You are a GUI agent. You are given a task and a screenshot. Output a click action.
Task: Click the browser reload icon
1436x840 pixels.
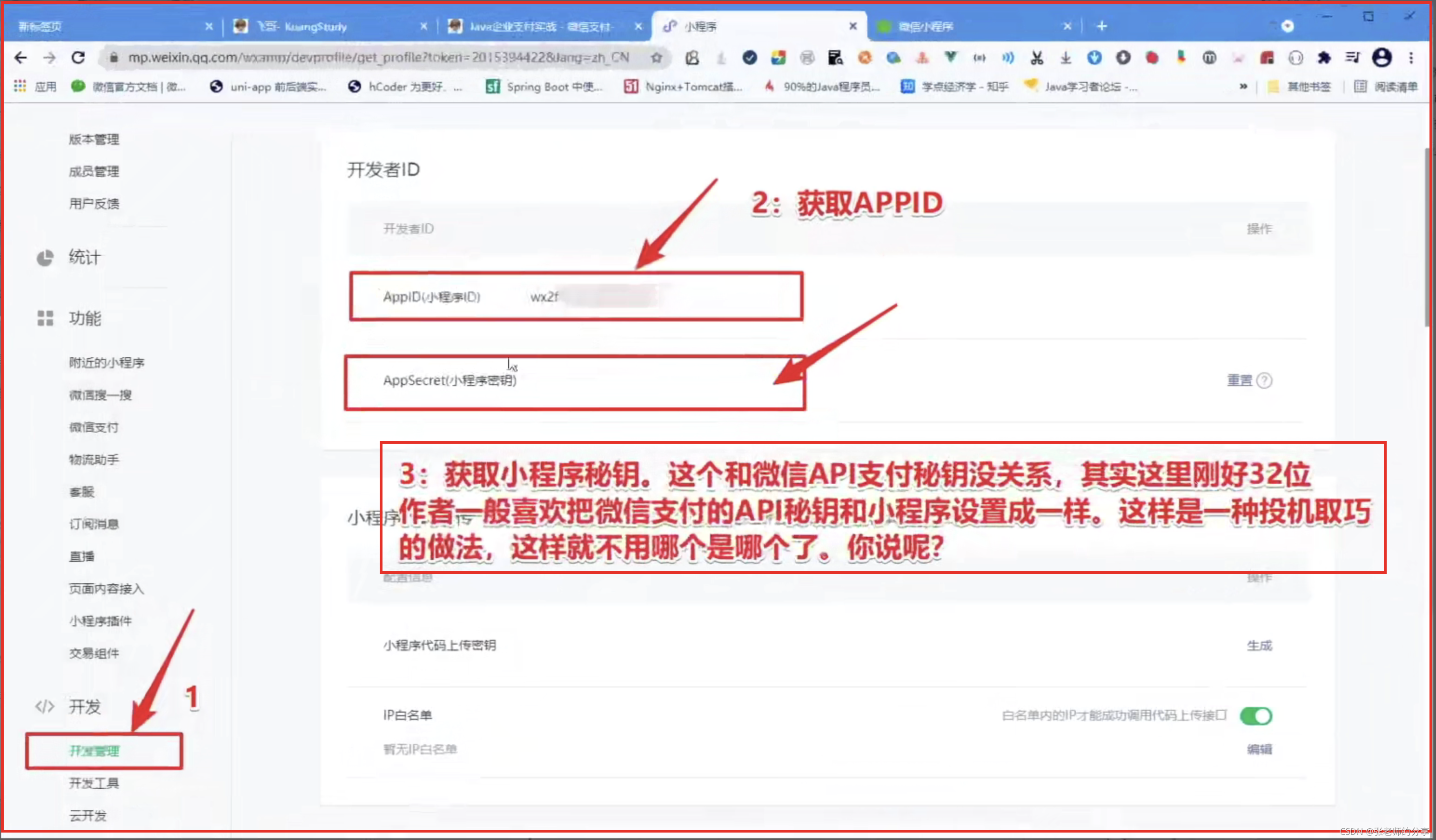(x=78, y=58)
